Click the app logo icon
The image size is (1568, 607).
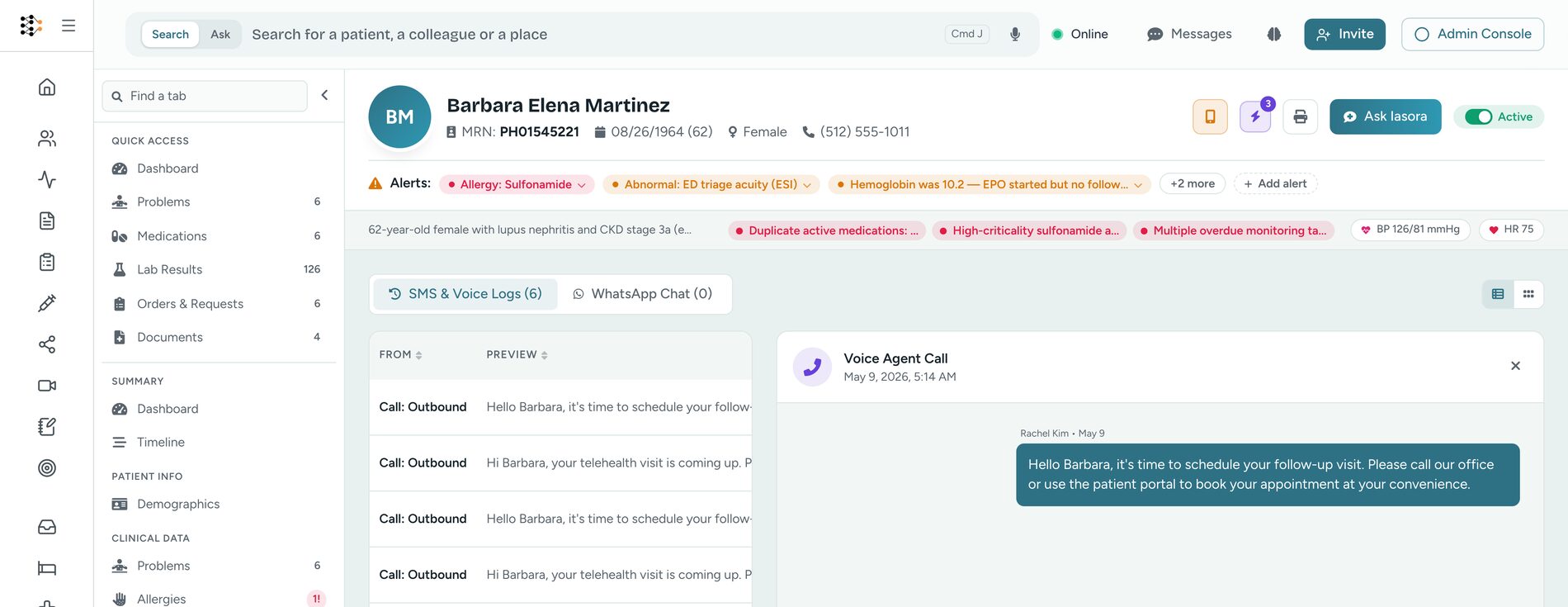pos(31,26)
